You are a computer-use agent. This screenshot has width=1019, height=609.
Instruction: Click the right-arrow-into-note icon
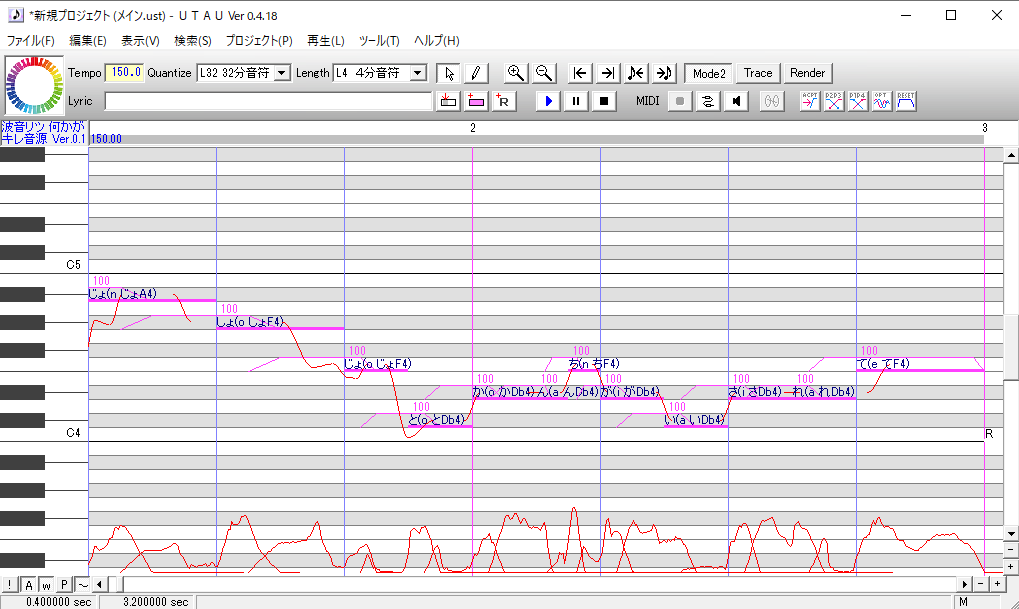tap(664, 73)
